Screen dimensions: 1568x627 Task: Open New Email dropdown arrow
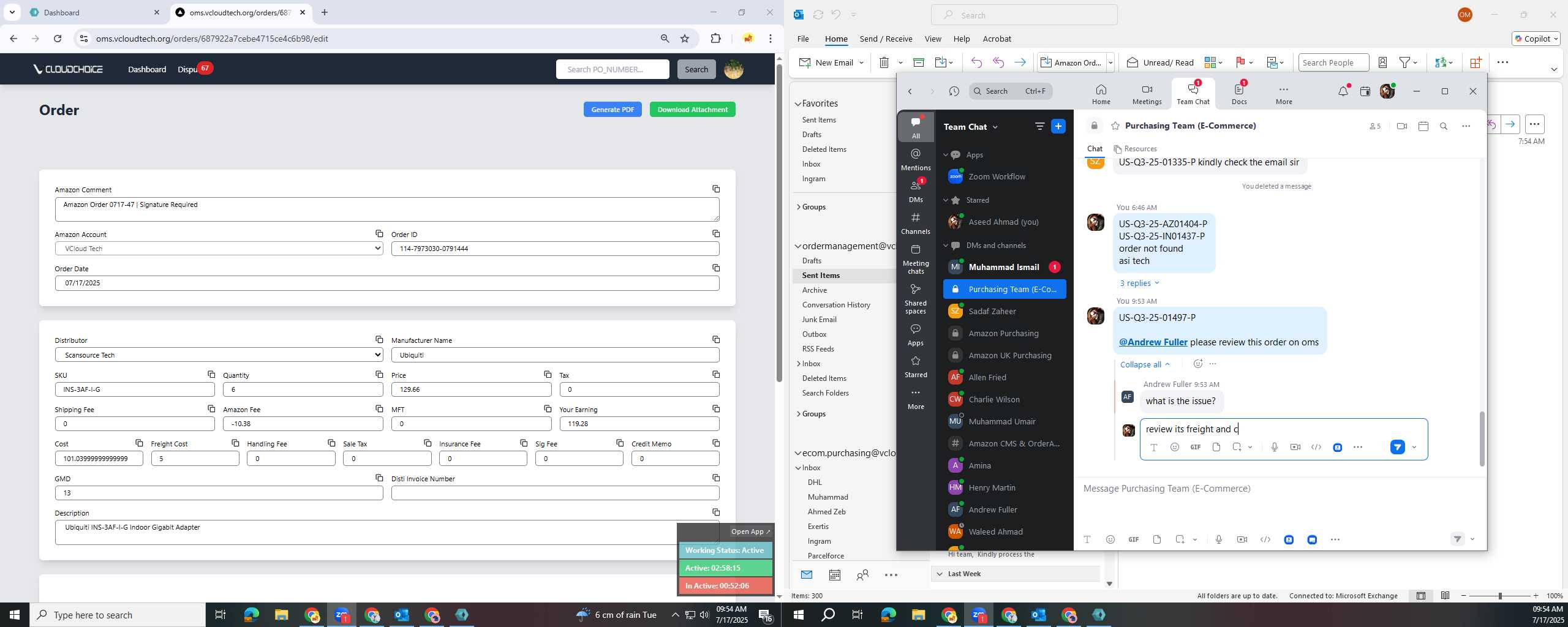click(x=861, y=62)
